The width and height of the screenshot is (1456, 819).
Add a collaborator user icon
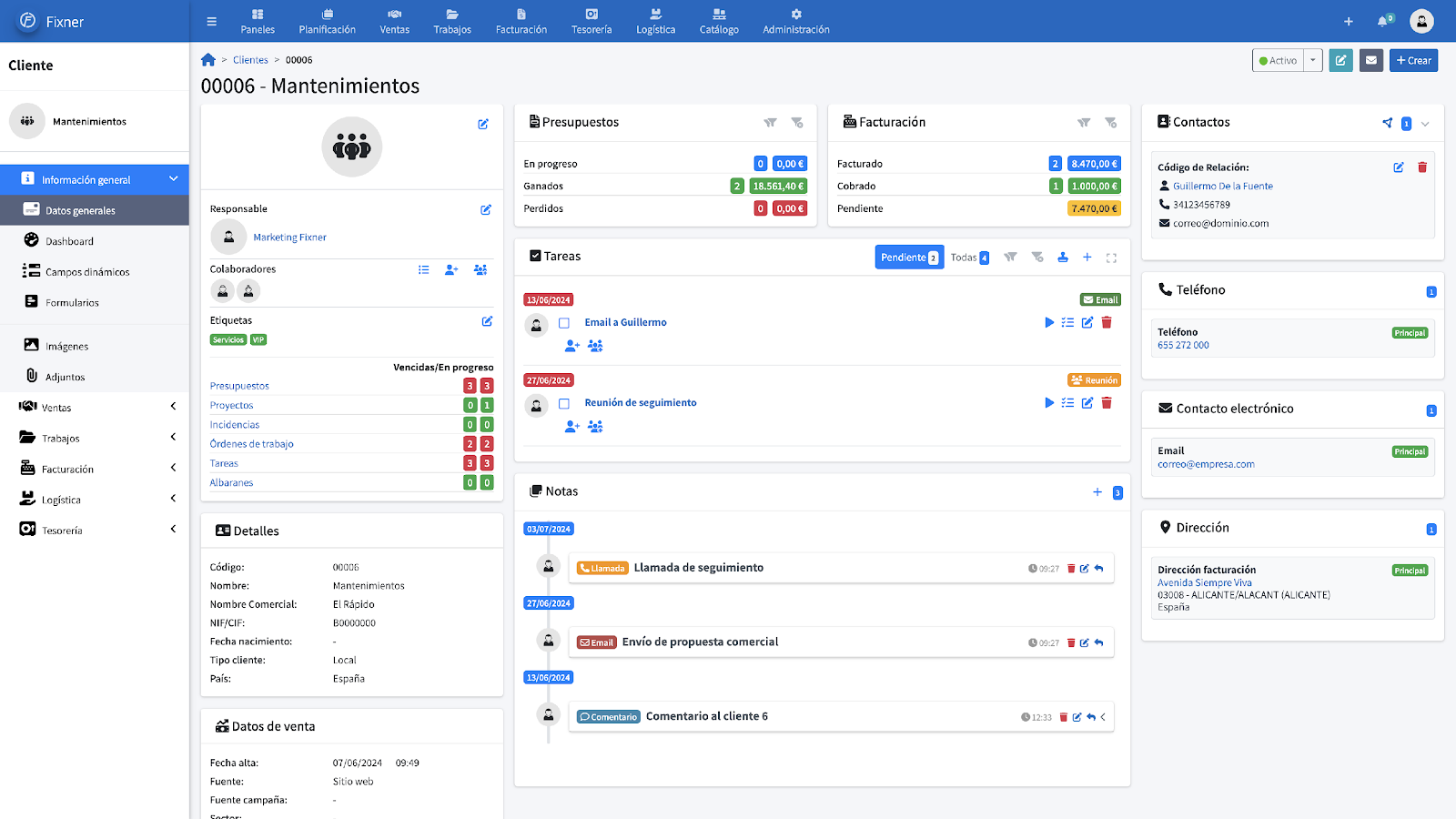coord(451,269)
